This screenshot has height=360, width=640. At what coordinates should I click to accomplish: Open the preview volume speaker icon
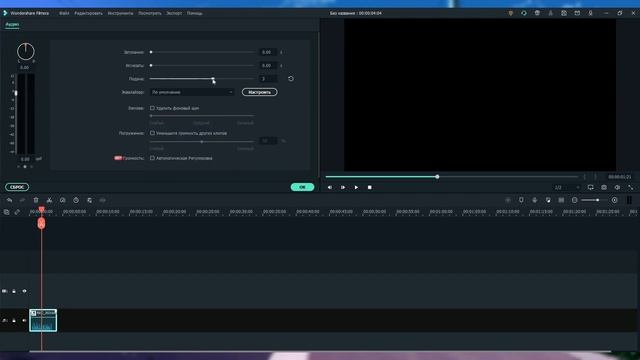click(x=618, y=187)
